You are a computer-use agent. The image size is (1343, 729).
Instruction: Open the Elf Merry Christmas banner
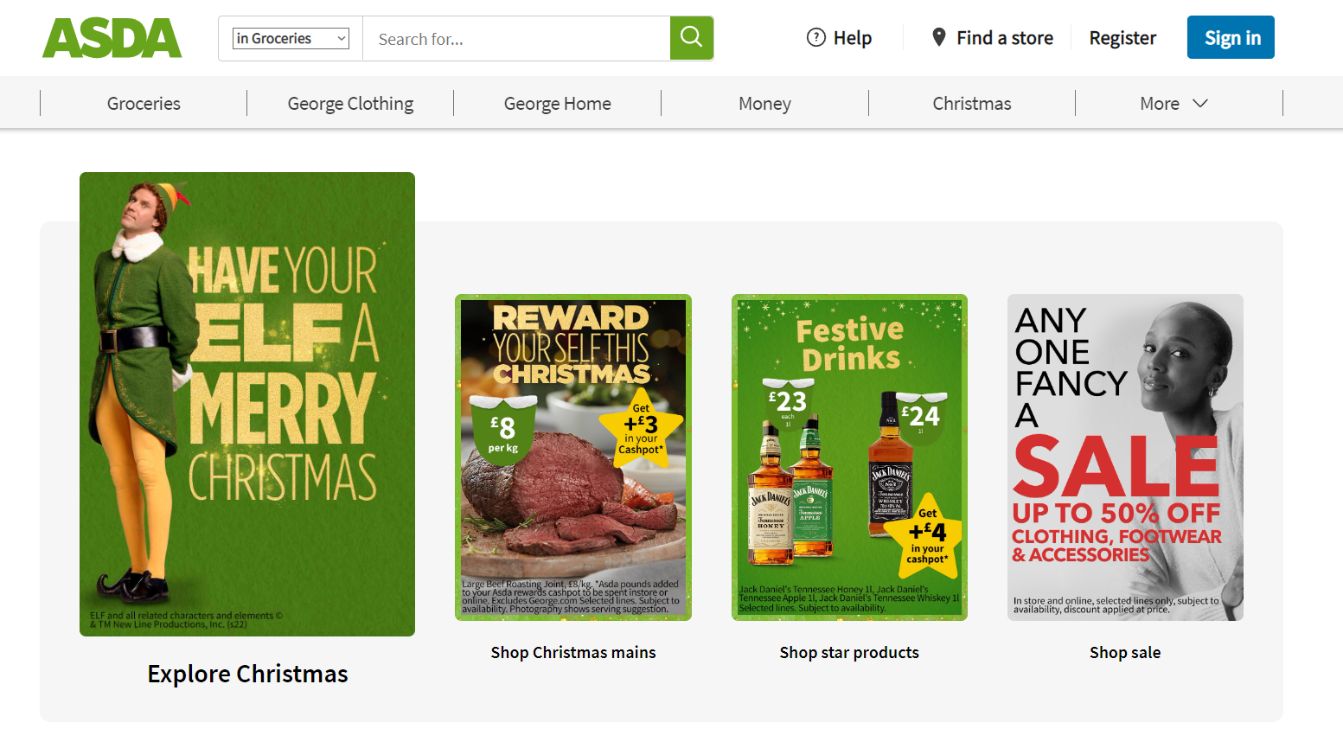(x=247, y=404)
